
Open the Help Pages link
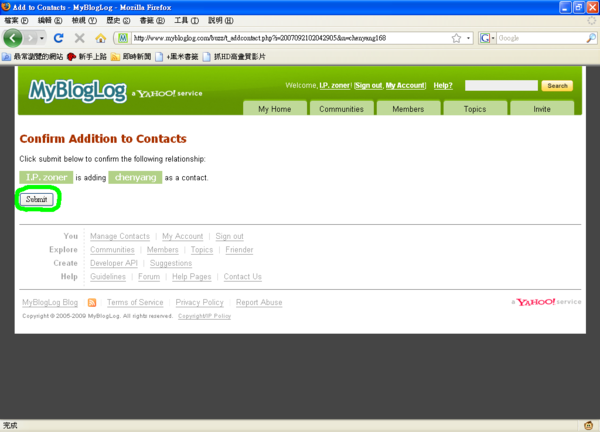point(191,276)
